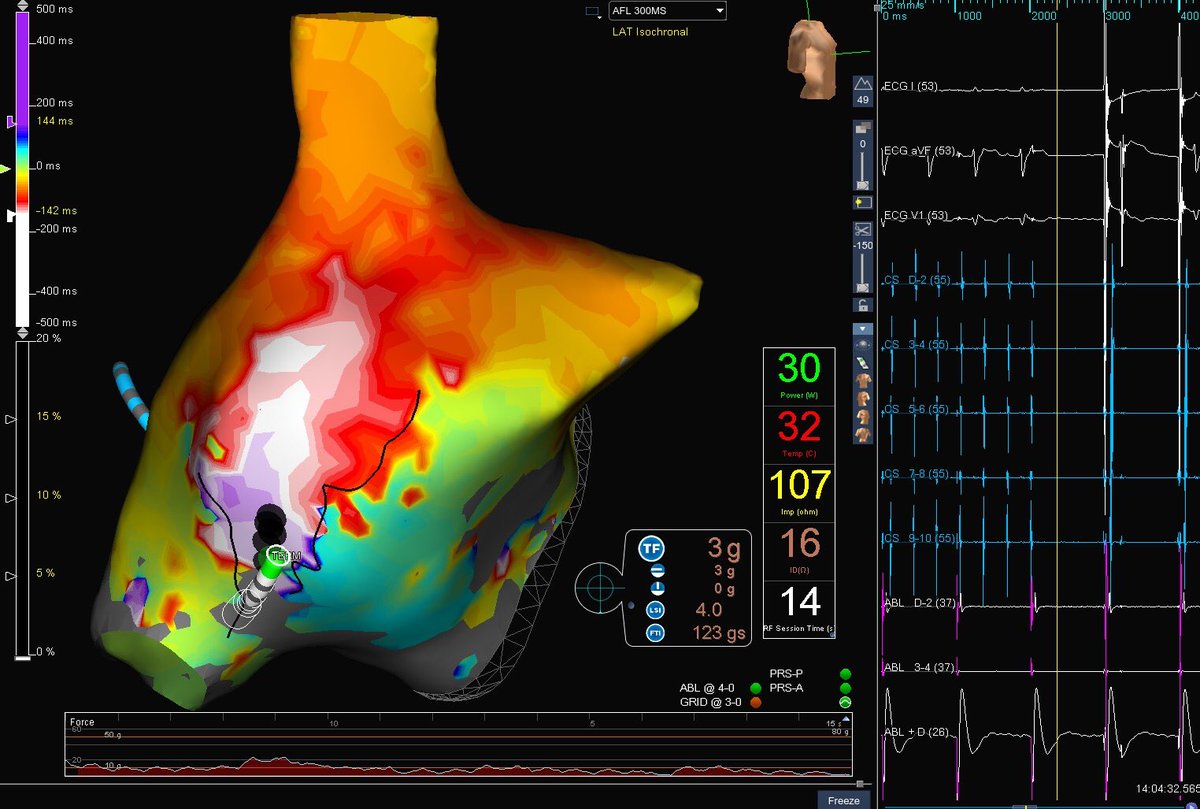Click the 15 % marker on the percentage scale
1200x809 pixels.
(11, 421)
